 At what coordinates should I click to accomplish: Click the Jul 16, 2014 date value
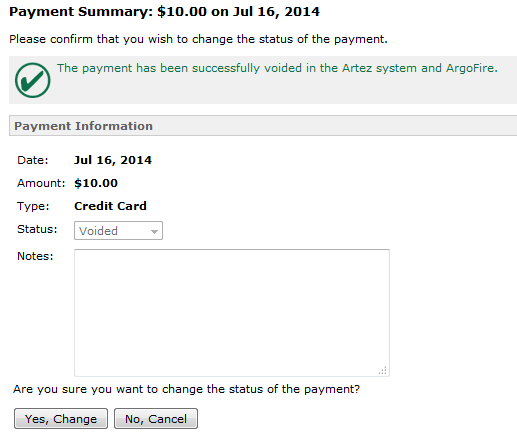[113, 160]
